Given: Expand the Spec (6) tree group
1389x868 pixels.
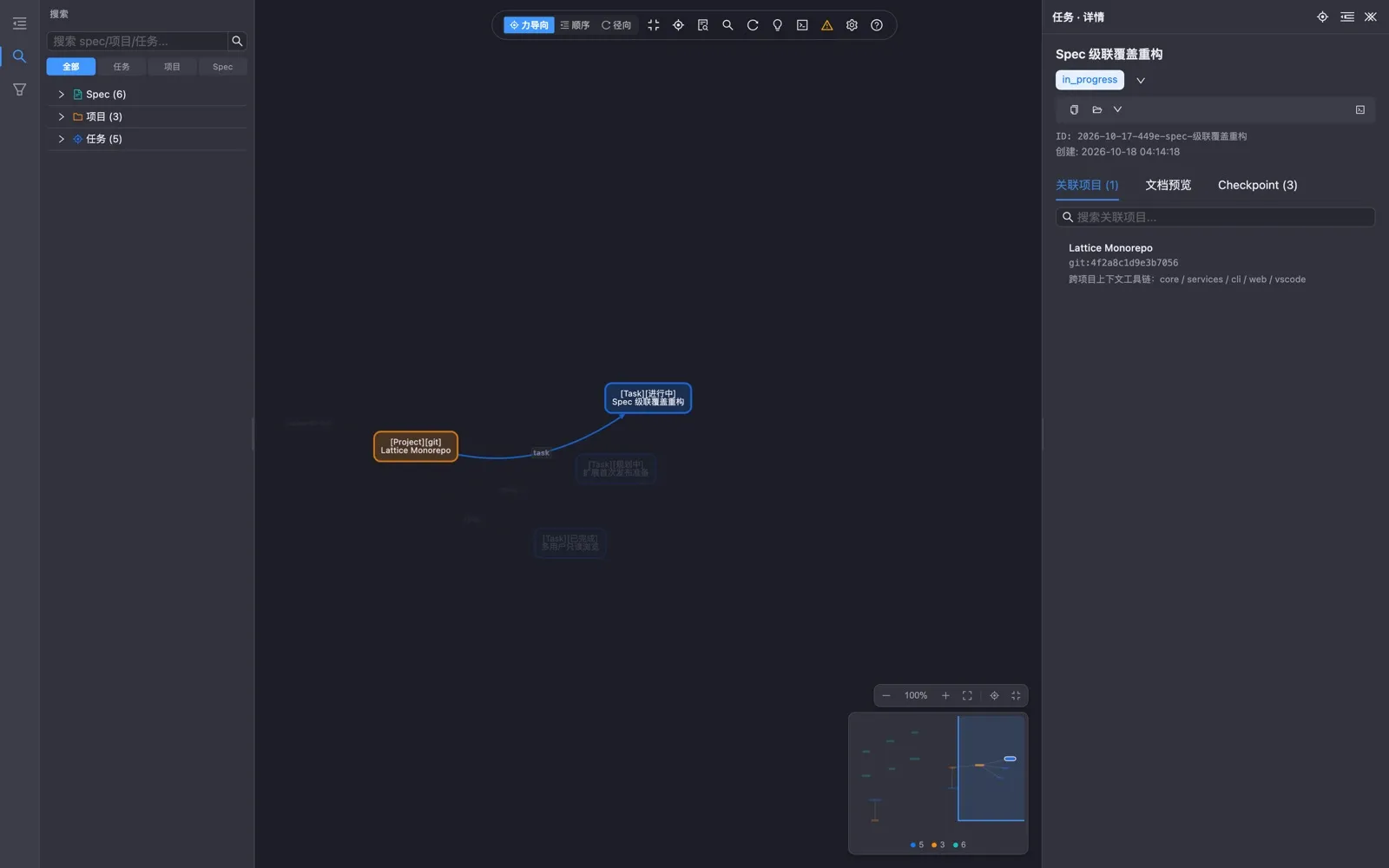Looking at the screenshot, I should point(61,95).
